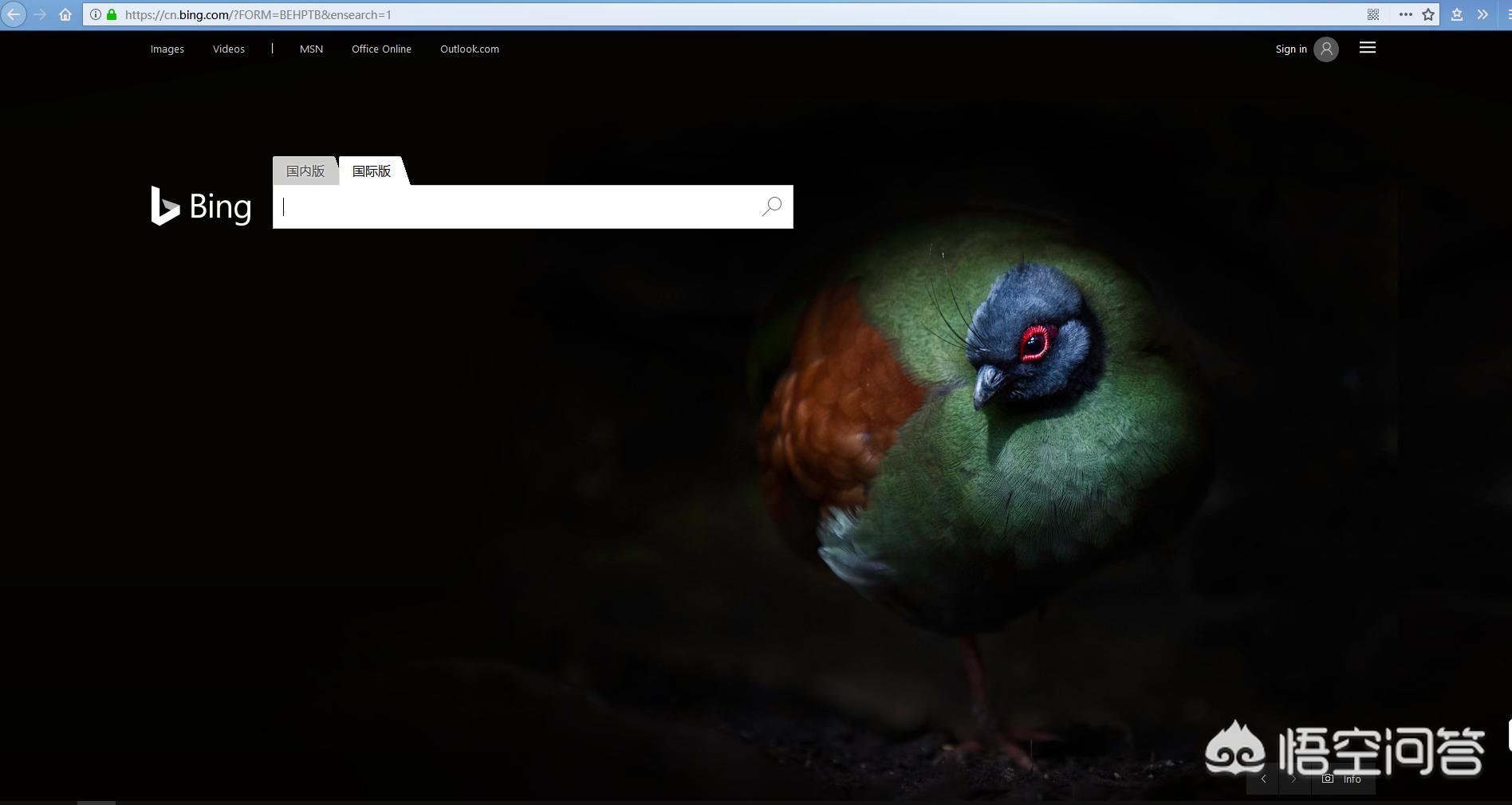Open the Images link

pos(167,49)
